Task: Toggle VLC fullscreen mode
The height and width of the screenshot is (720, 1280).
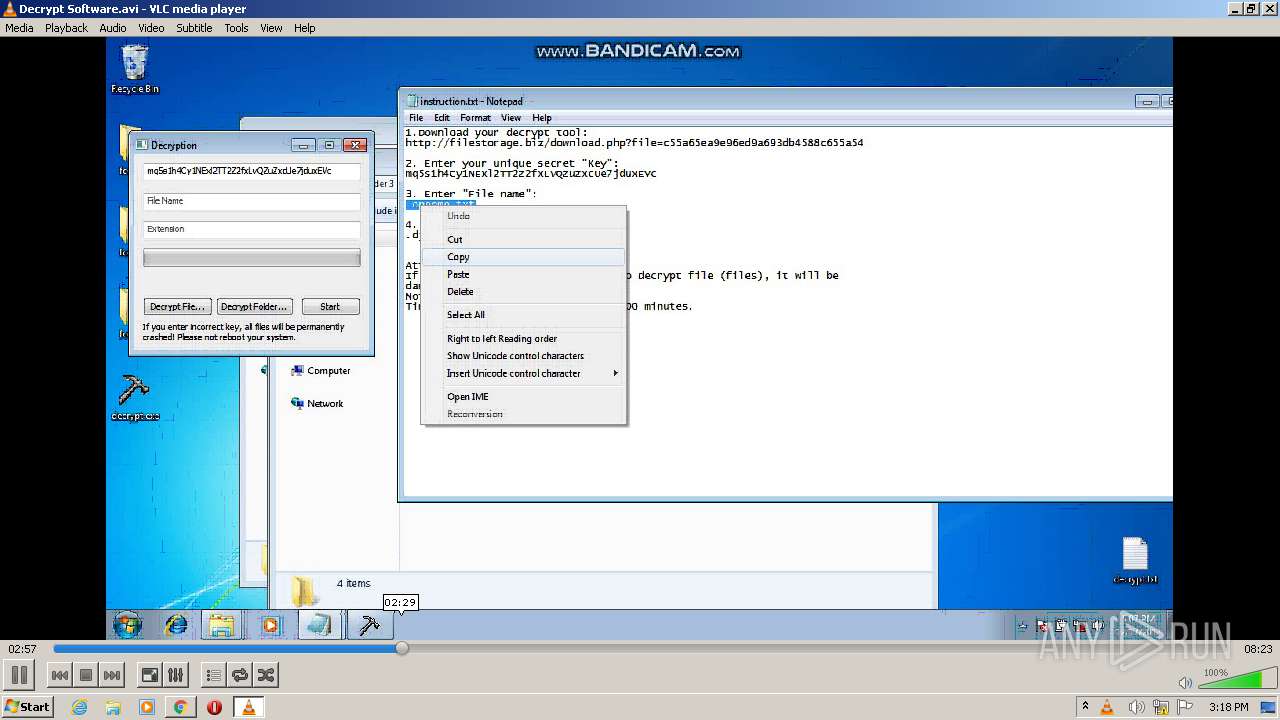Action: (x=149, y=675)
